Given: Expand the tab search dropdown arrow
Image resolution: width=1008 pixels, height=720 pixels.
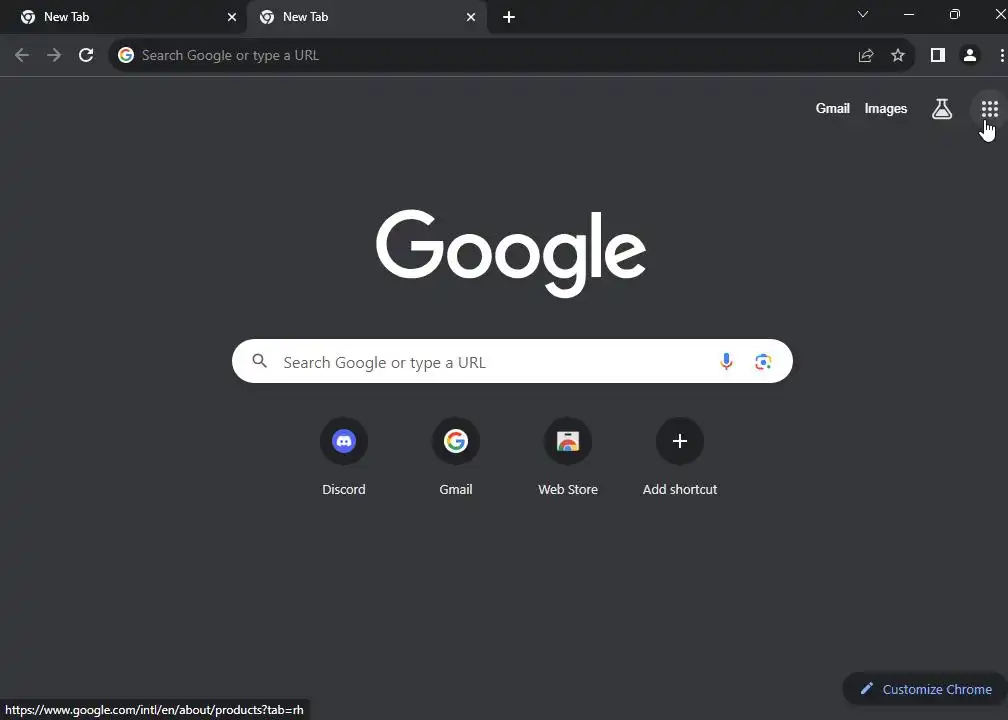Looking at the screenshot, I should 863,14.
